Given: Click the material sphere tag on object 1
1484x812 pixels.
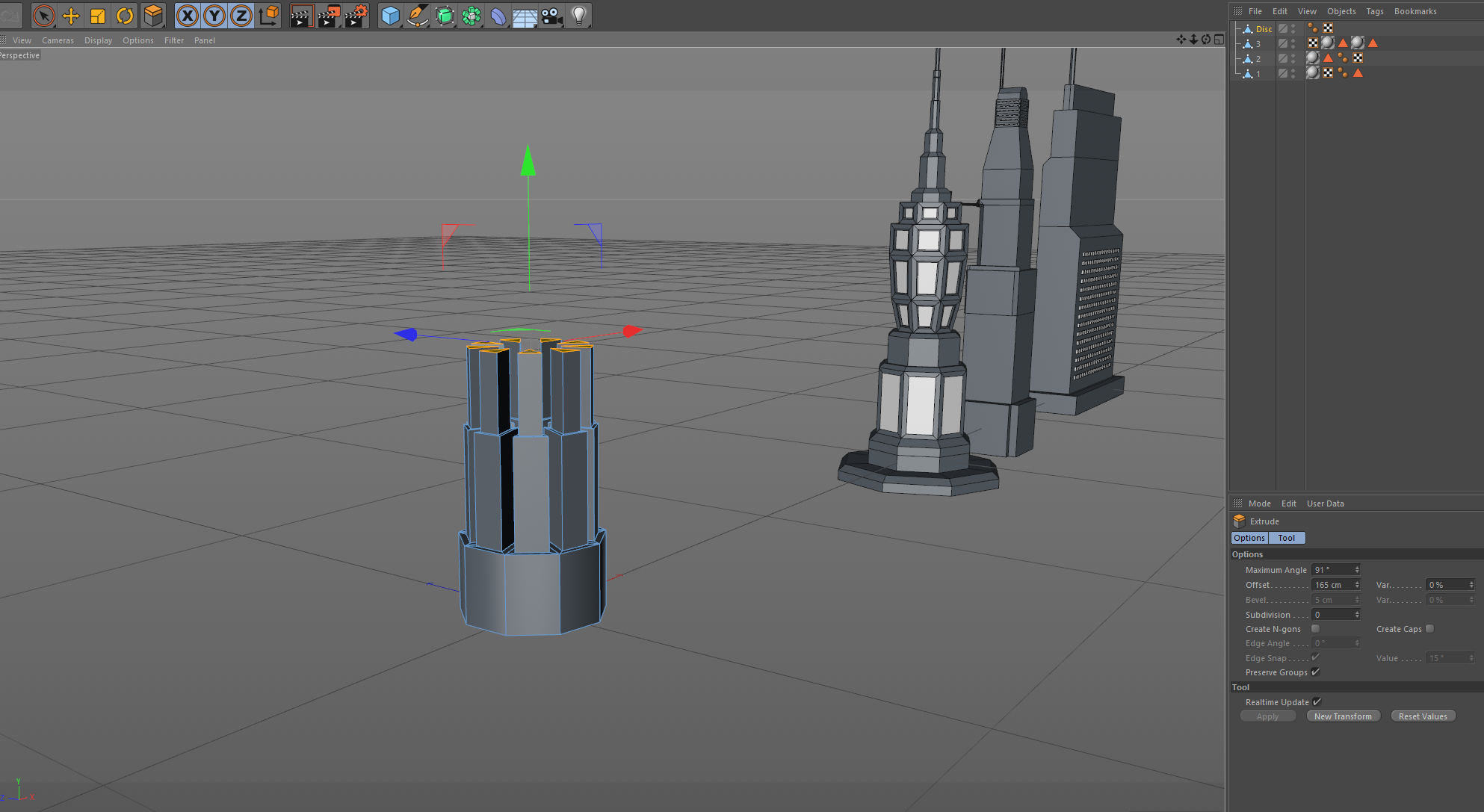Looking at the screenshot, I should [1313, 72].
